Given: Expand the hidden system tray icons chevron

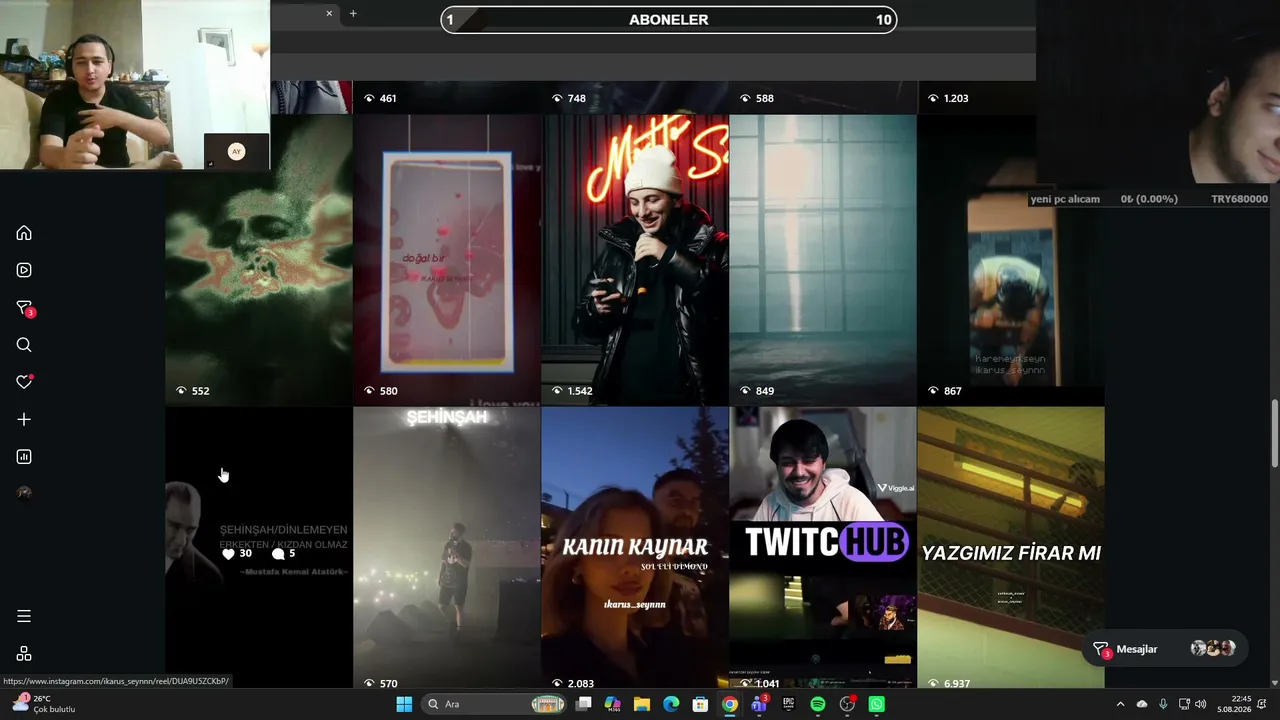Looking at the screenshot, I should click(x=1120, y=704).
